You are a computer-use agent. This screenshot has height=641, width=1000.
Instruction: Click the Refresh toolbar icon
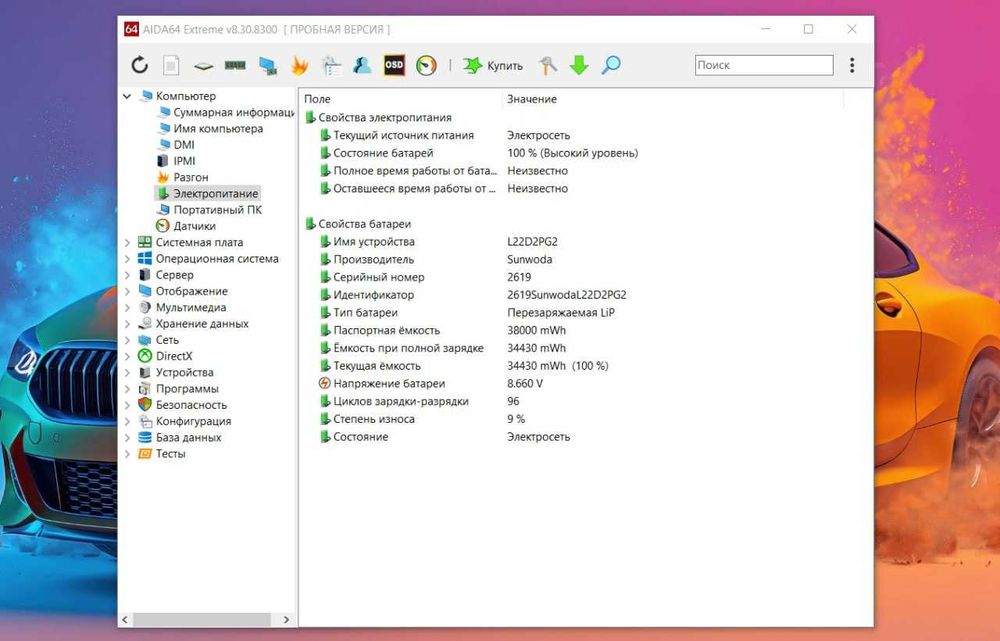pyautogui.click(x=140, y=65)
